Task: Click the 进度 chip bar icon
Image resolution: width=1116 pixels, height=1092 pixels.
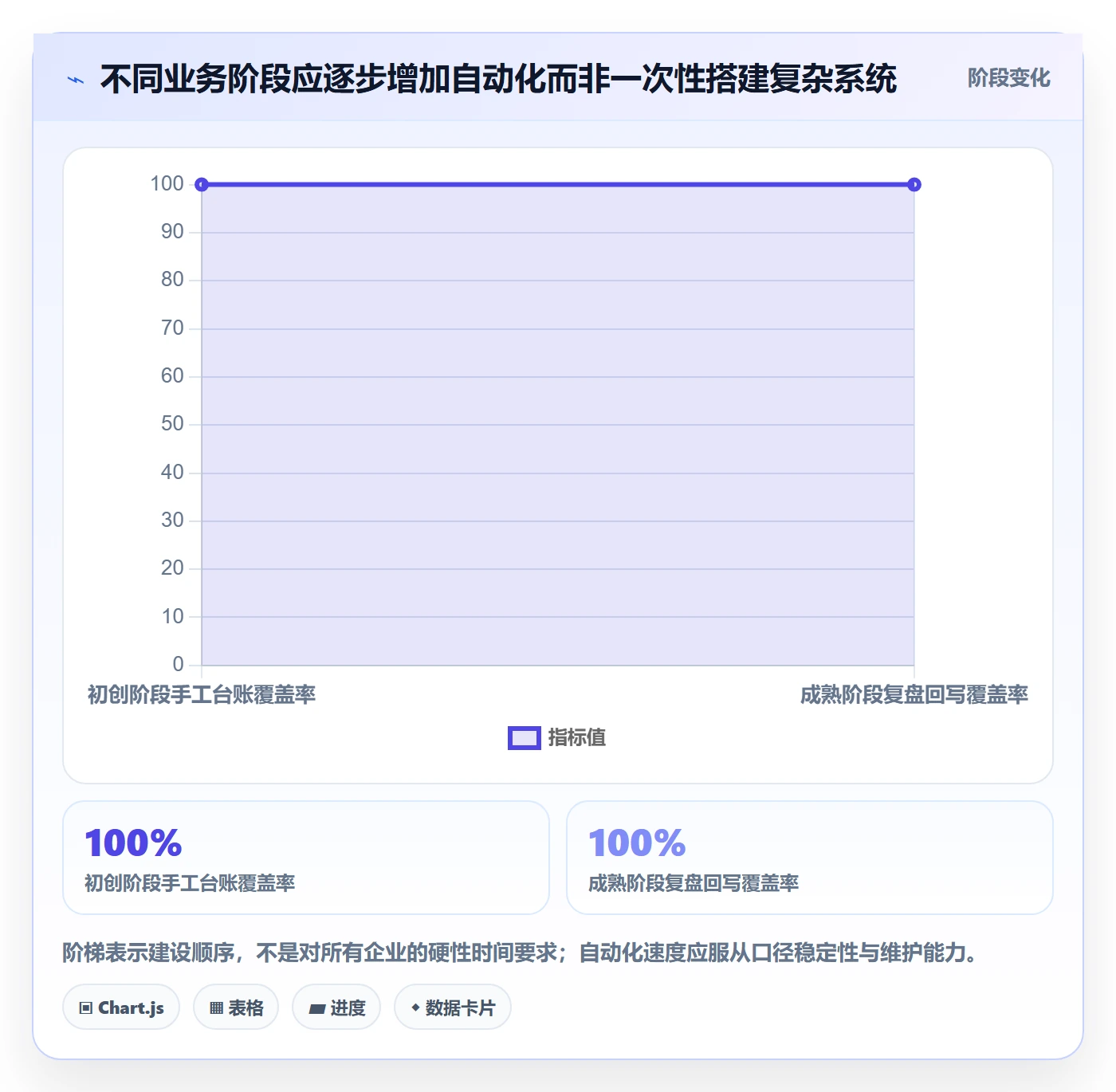Action: pyautogui.click(x=316, y=1009)
